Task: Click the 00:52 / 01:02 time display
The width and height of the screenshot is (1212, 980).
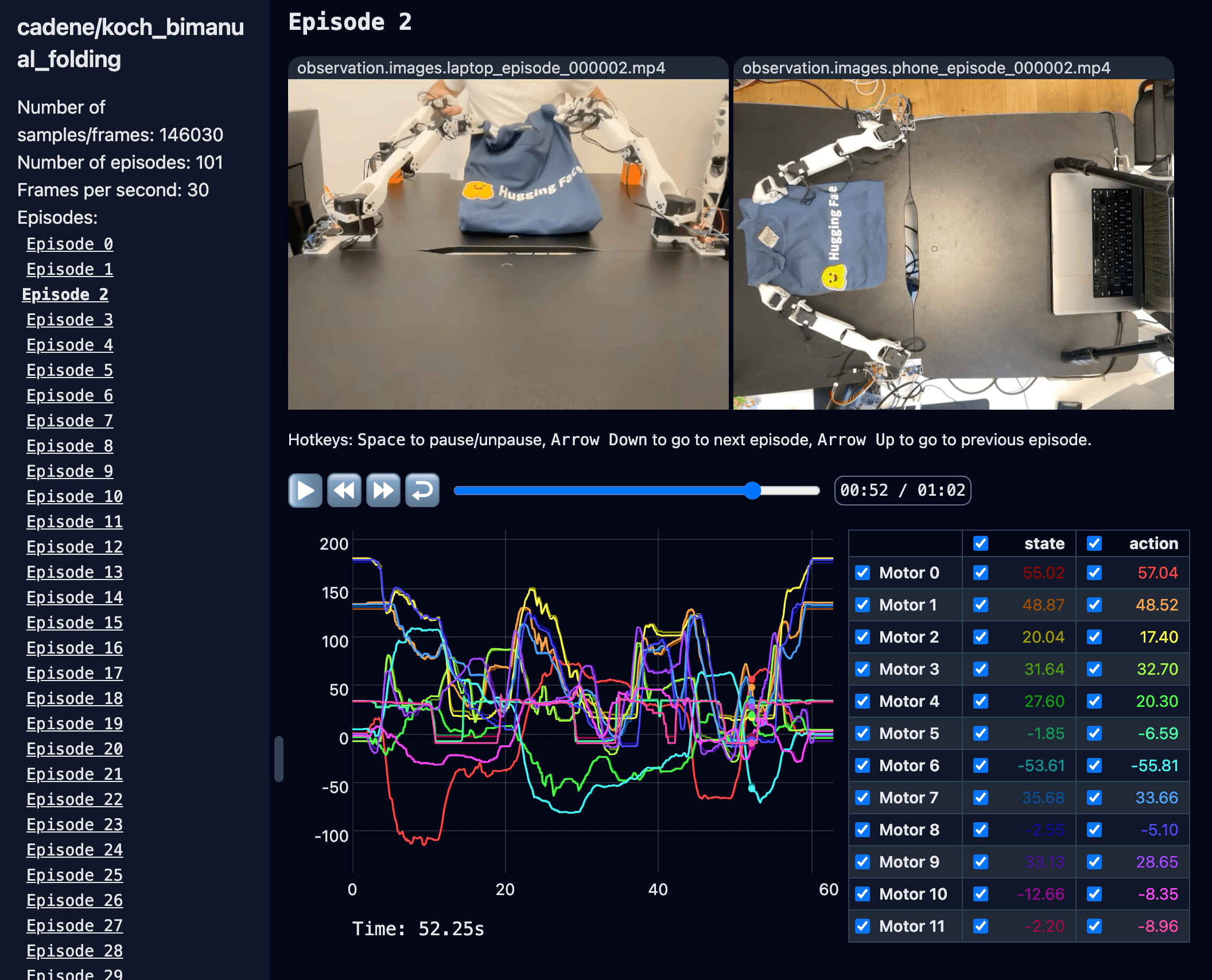Action: pyautogui.click(x=902, y=491)
